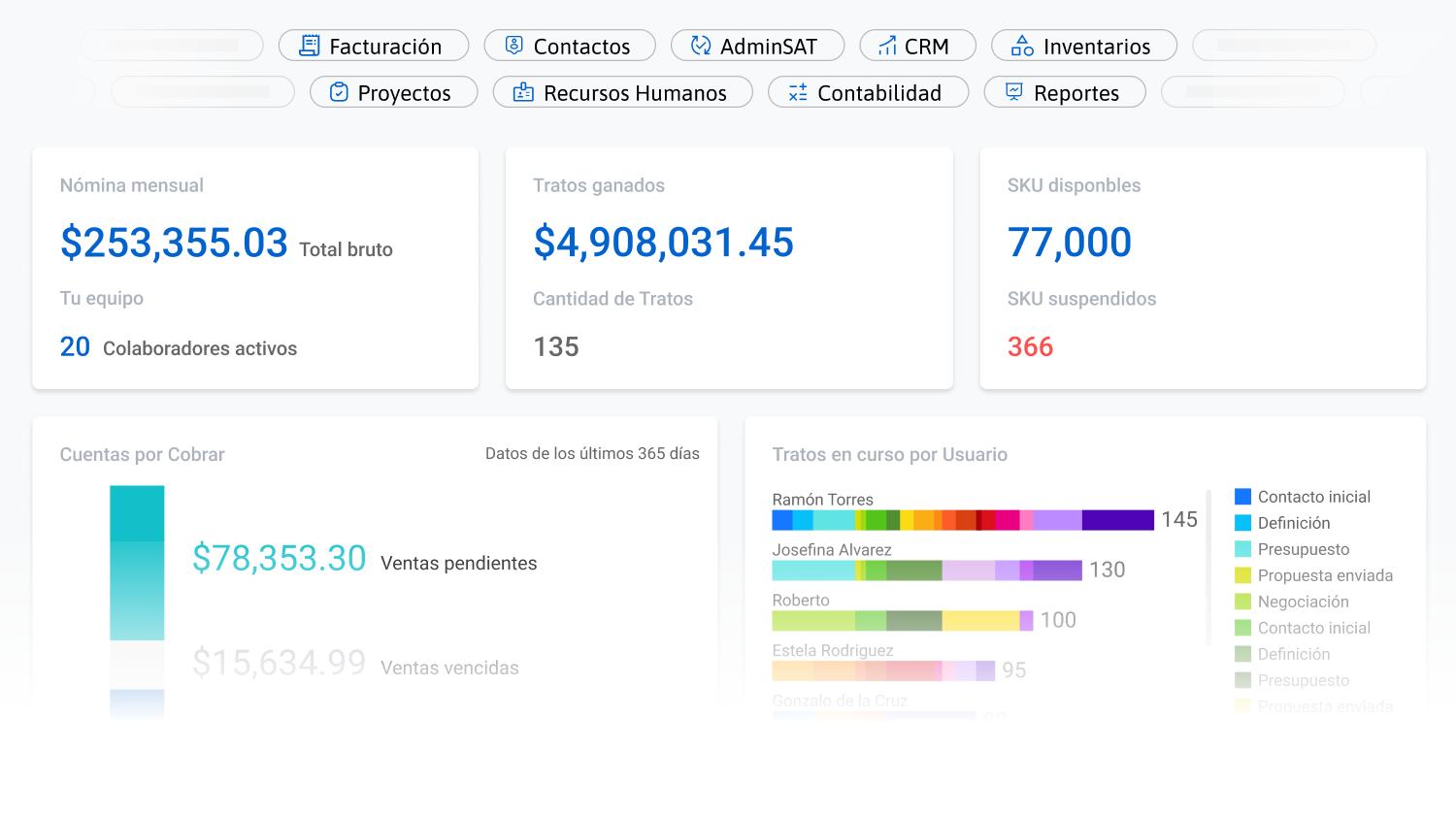
Task: Click the $4,908,031.45 amount
Action: coord(664,243)
